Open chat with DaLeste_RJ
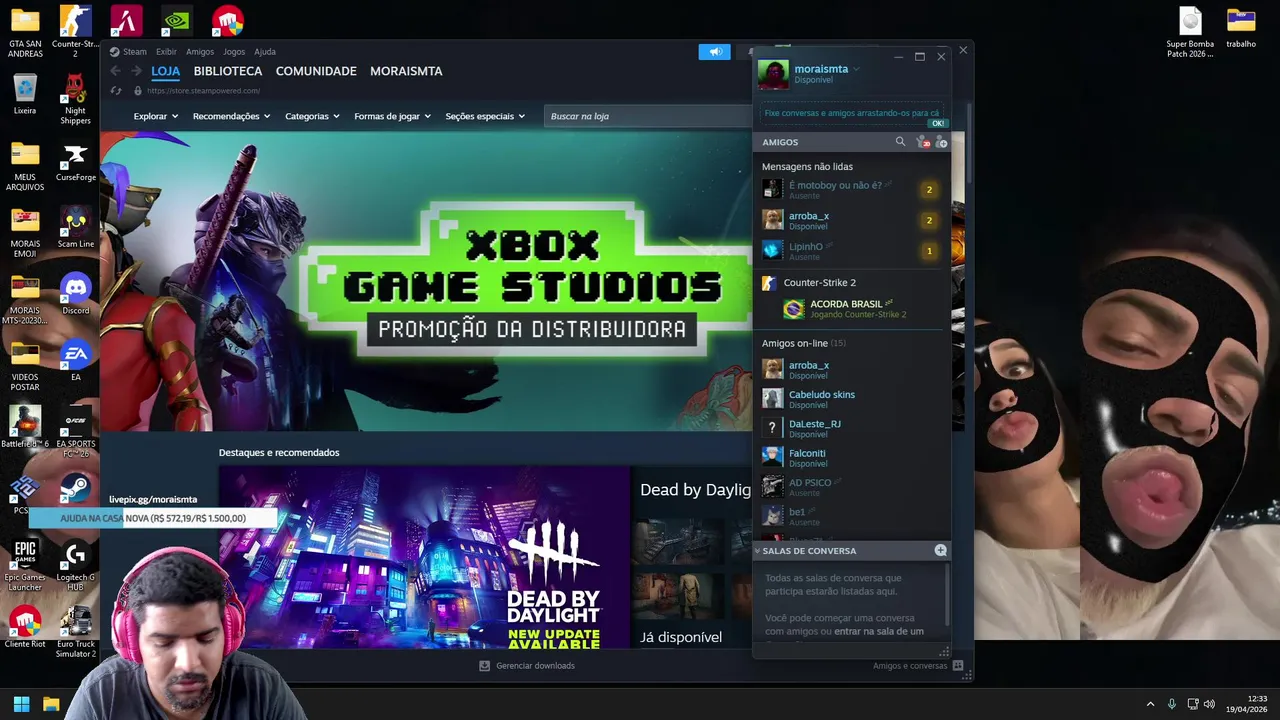The height and width of the screenshot is (720, 1280). pos(851,428)
